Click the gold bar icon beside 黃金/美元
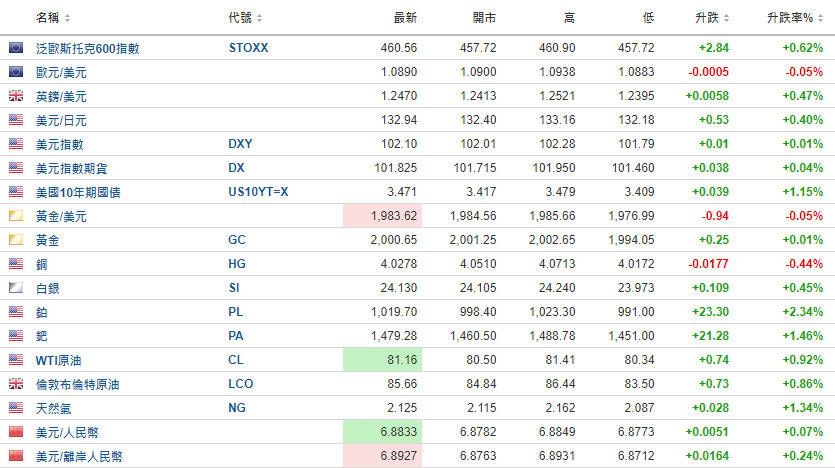 tap(16, 216)
